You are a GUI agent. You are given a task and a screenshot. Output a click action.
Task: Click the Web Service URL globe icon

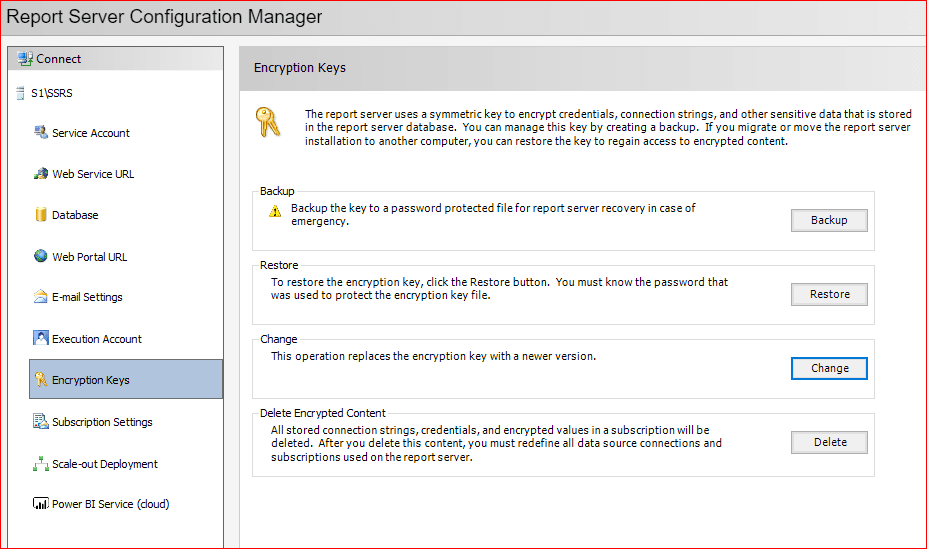(x=41, y=173)
